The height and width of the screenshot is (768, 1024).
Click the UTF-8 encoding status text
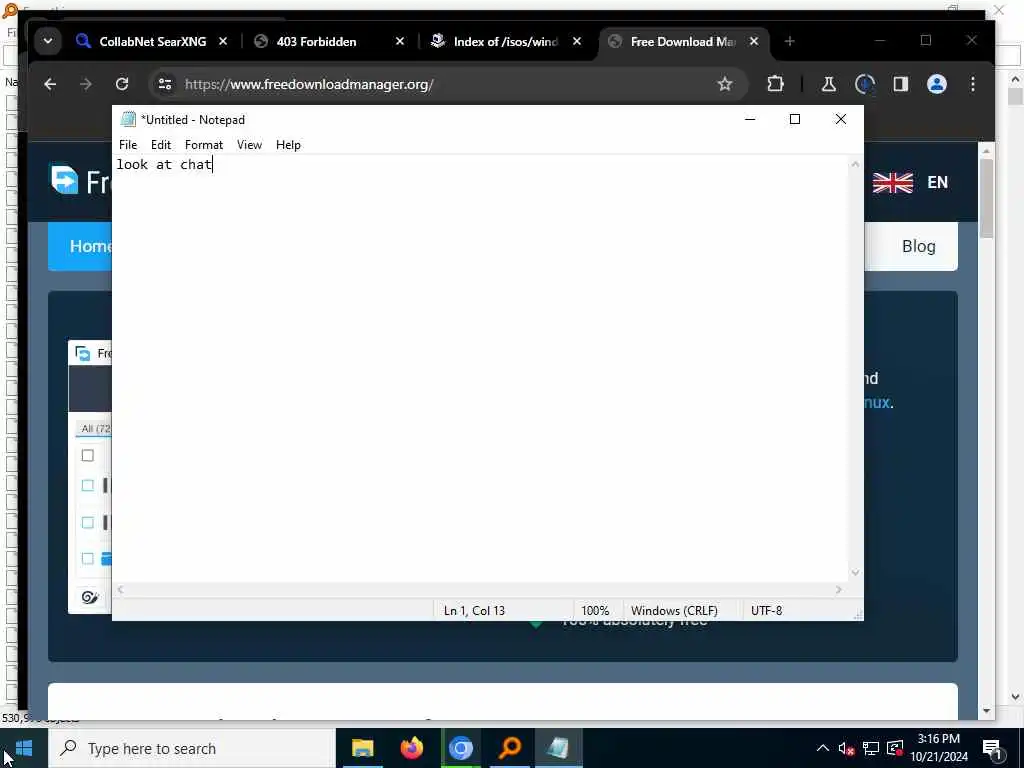point(767,611)
